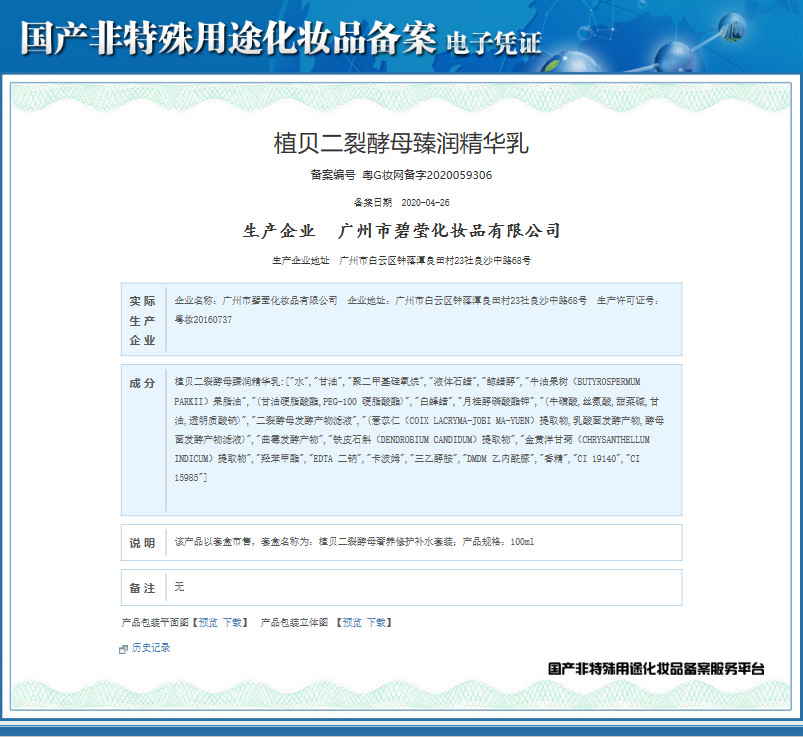Select the filing number 粤G妆网备字2020059306
The width and height of the screenshot is (803, 737).
(x=427, y=175)
